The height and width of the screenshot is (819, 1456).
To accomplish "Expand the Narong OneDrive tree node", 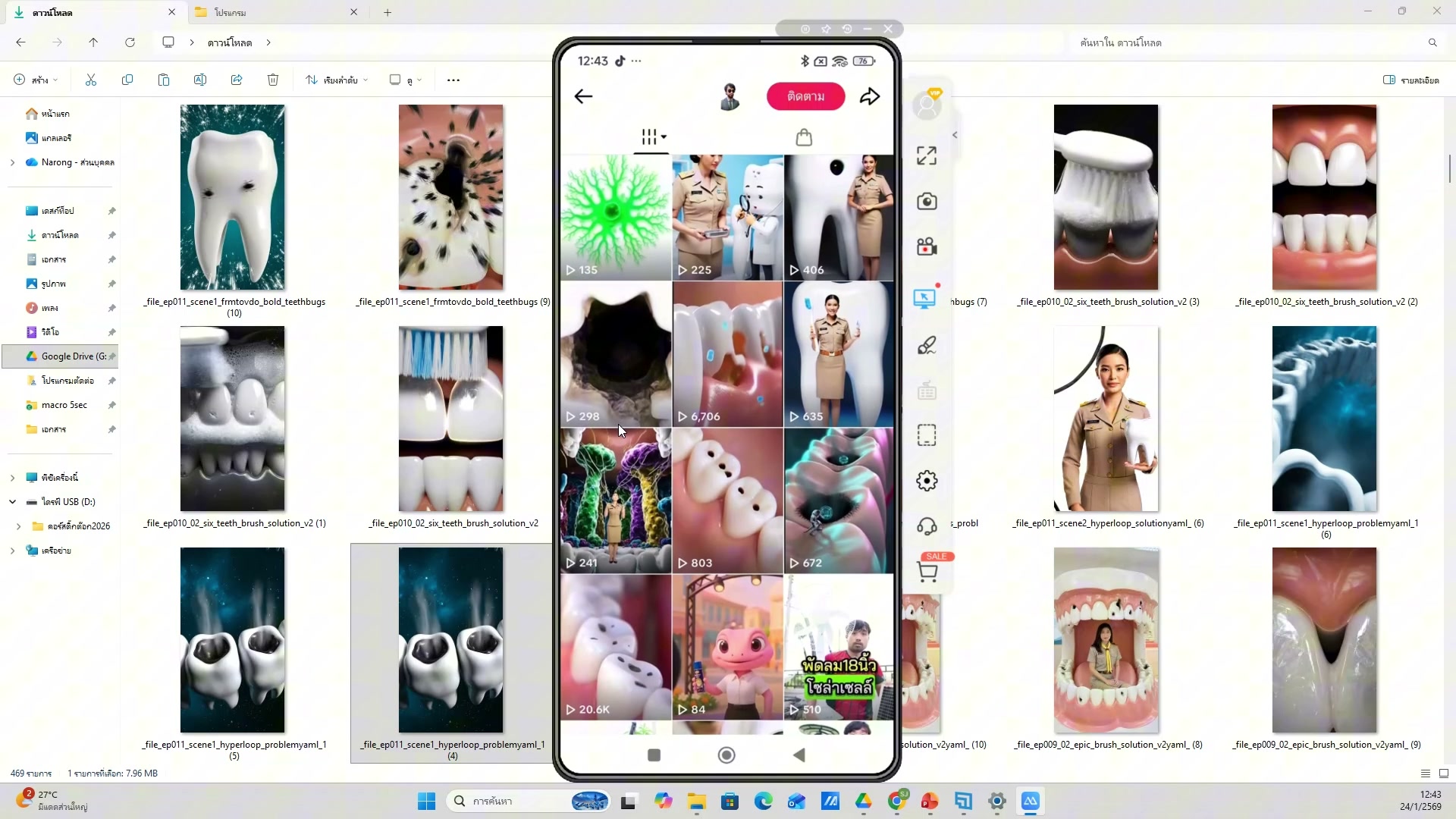I will 12,162.
